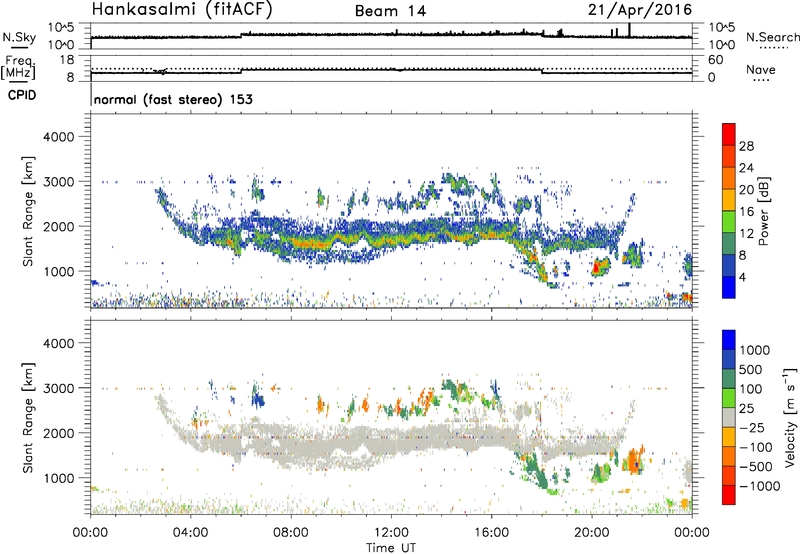Select the 'Power [dB]' colorbar title

764,211
